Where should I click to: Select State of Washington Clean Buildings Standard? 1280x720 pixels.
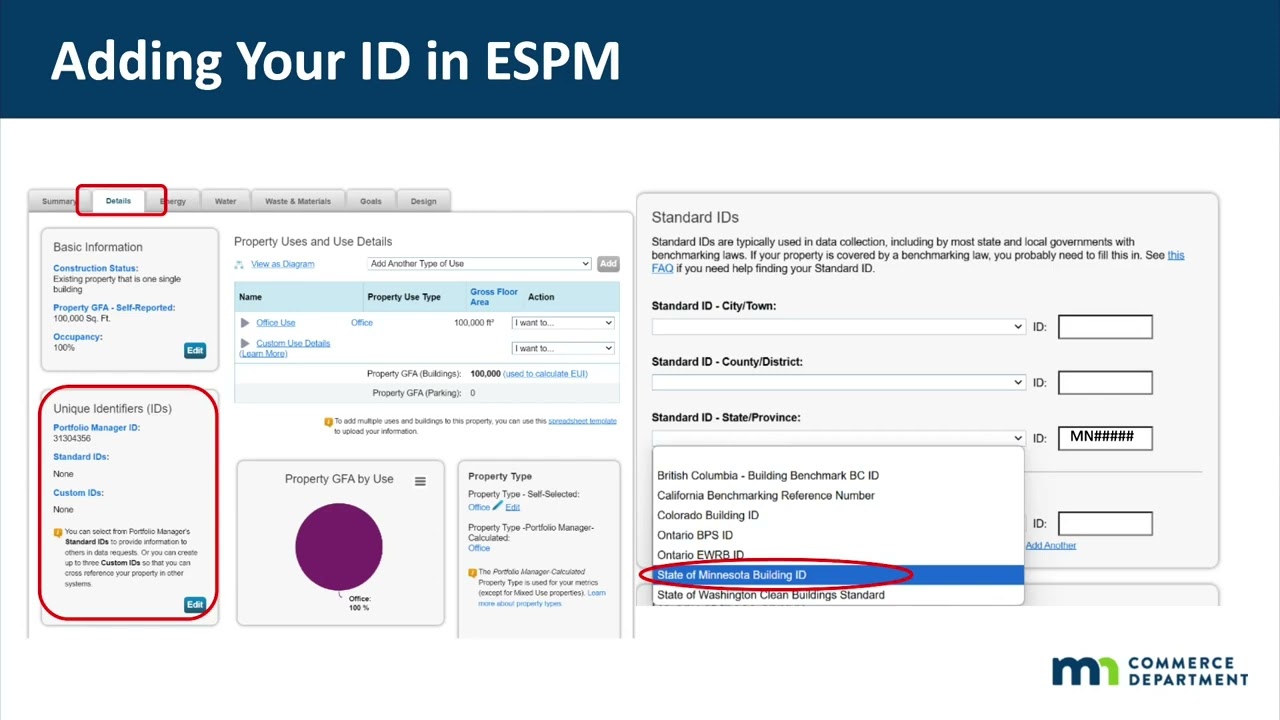(771, 595)
